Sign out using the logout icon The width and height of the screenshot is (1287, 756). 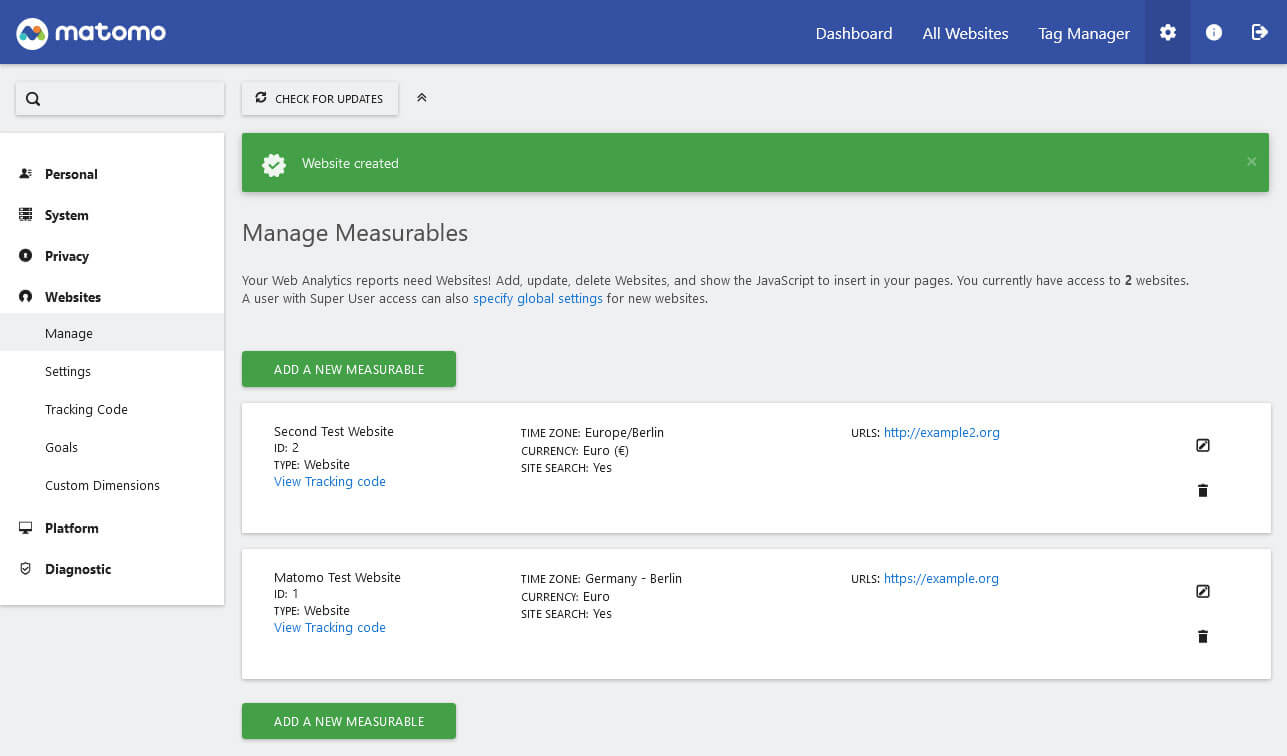1258,32
